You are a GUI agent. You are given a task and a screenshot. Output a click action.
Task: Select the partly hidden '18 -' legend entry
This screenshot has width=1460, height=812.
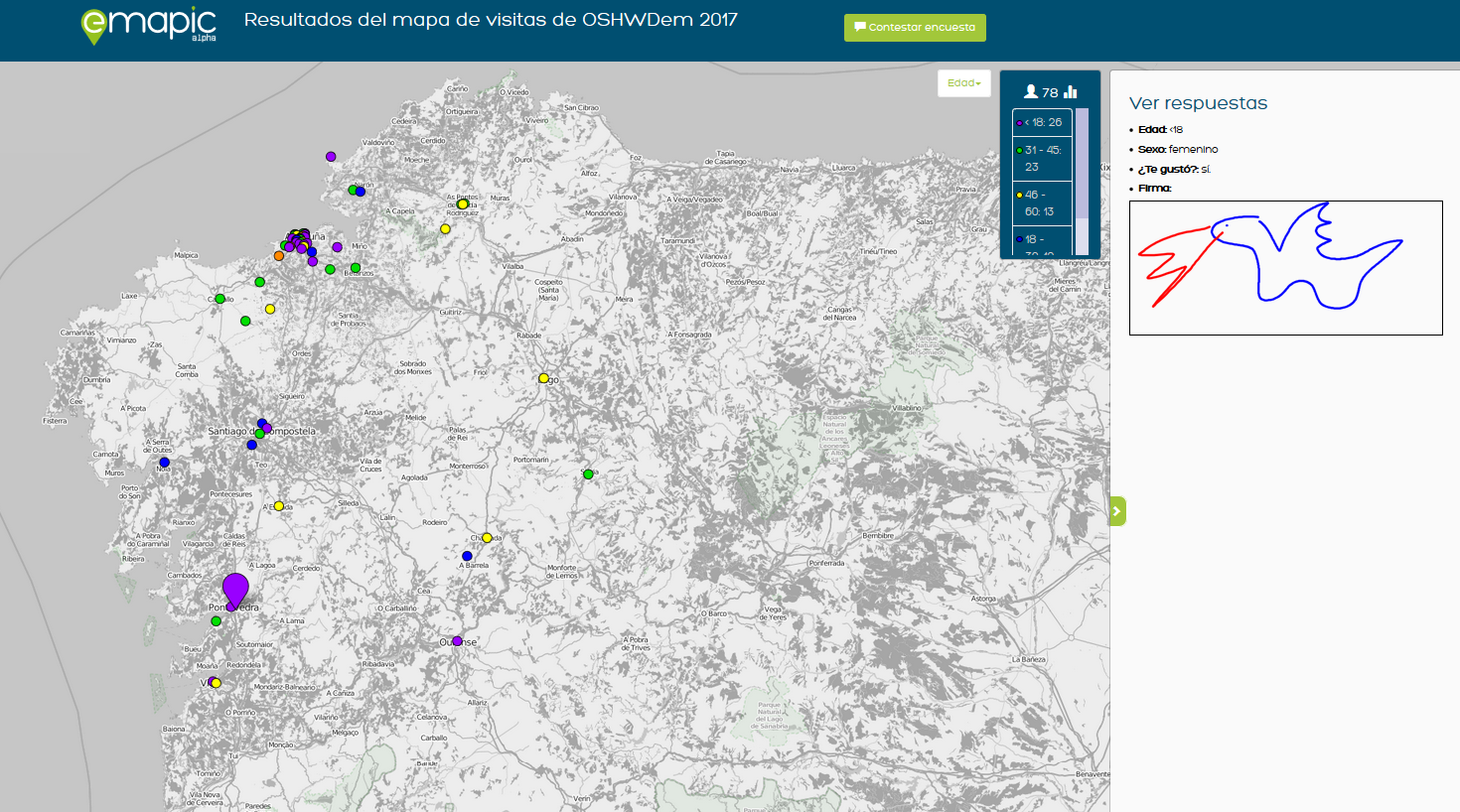1042,240
